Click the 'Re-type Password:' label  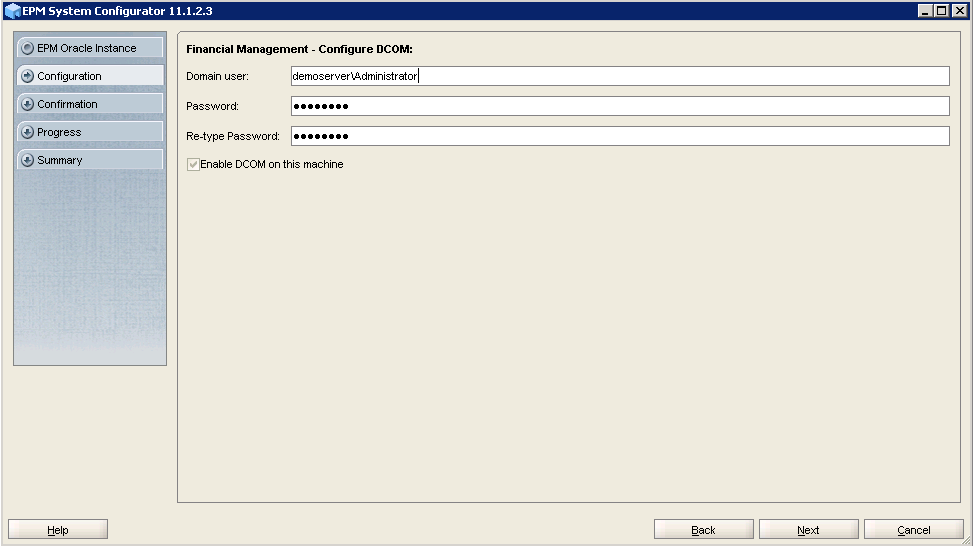[x=233, y=136]
